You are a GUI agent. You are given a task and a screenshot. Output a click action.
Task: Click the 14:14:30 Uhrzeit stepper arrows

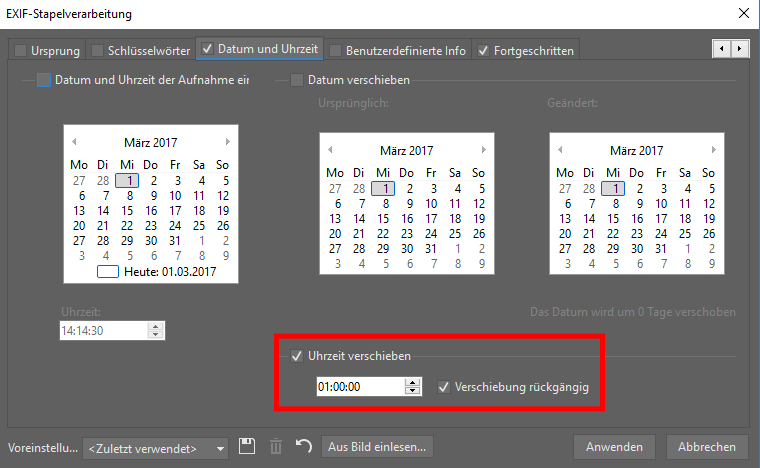point(155,329)
